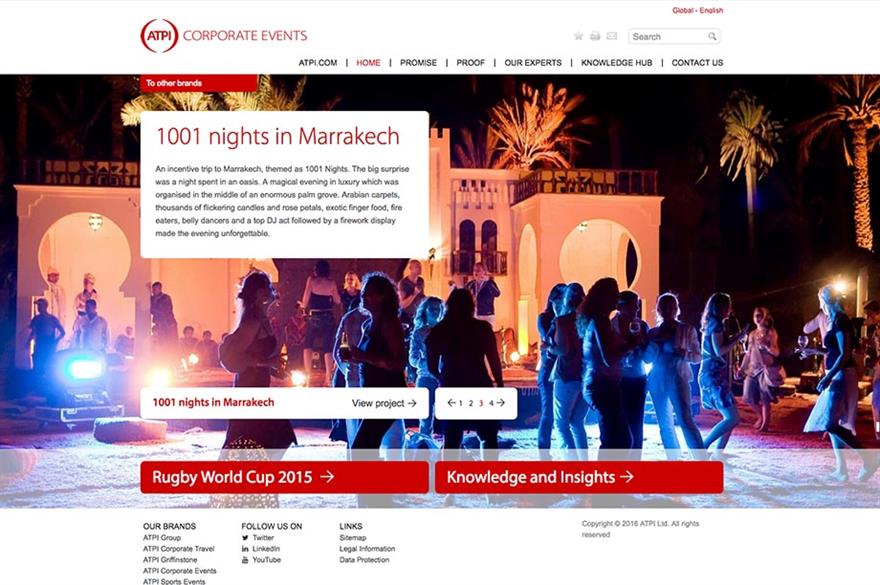Click the OUR BRANDS footer heading

[169, 526]
